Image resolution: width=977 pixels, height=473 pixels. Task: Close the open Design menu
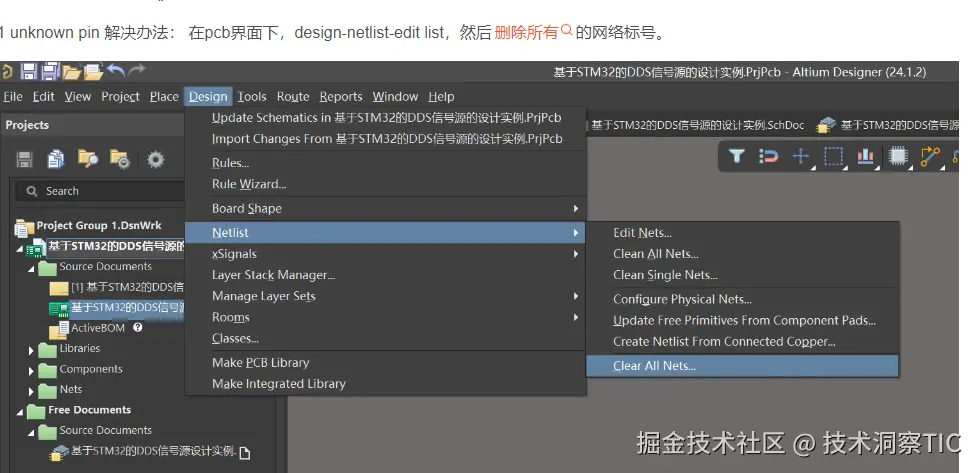208,97
